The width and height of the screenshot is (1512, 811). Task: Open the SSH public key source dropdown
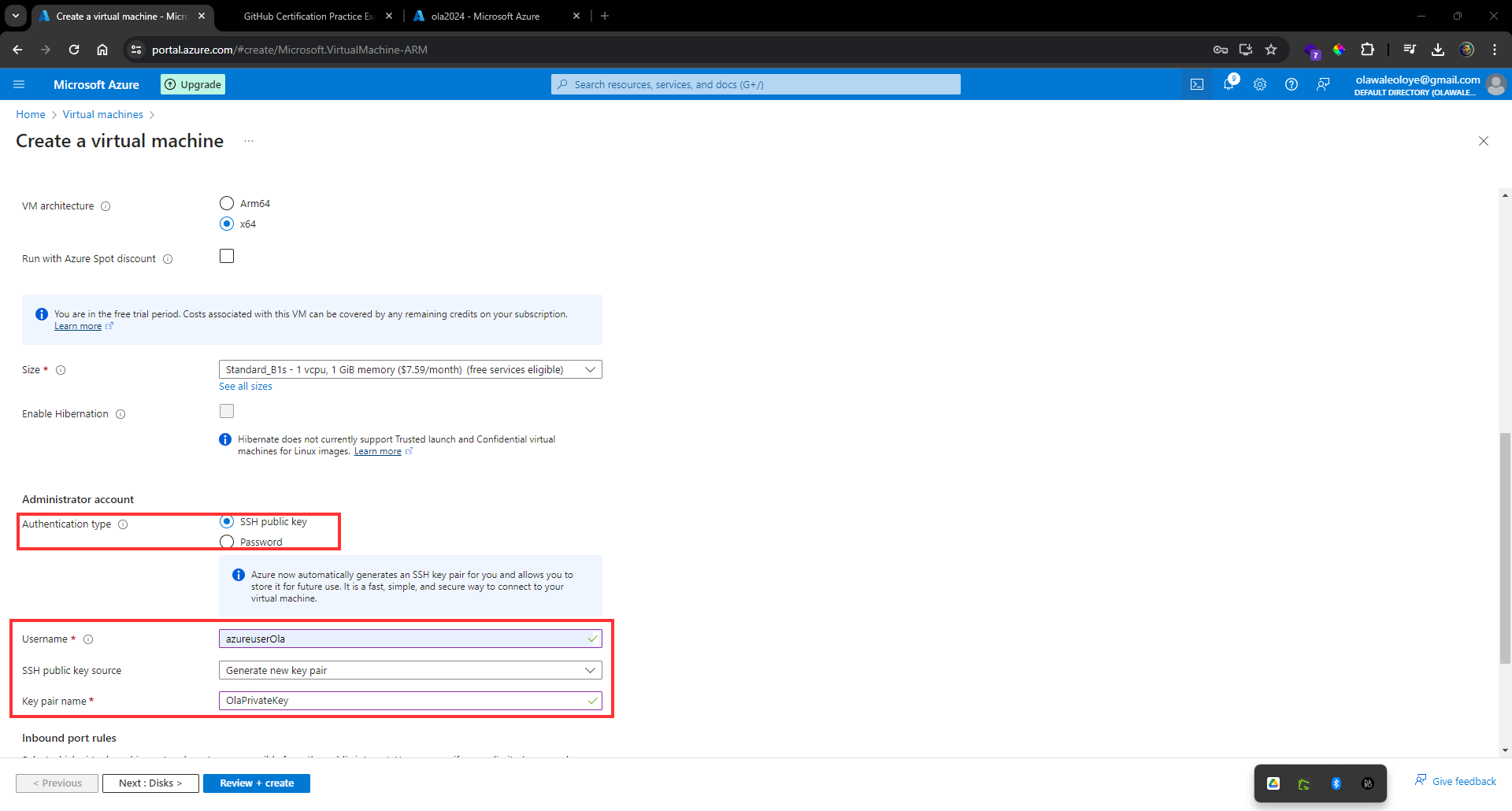coord(410,670)
